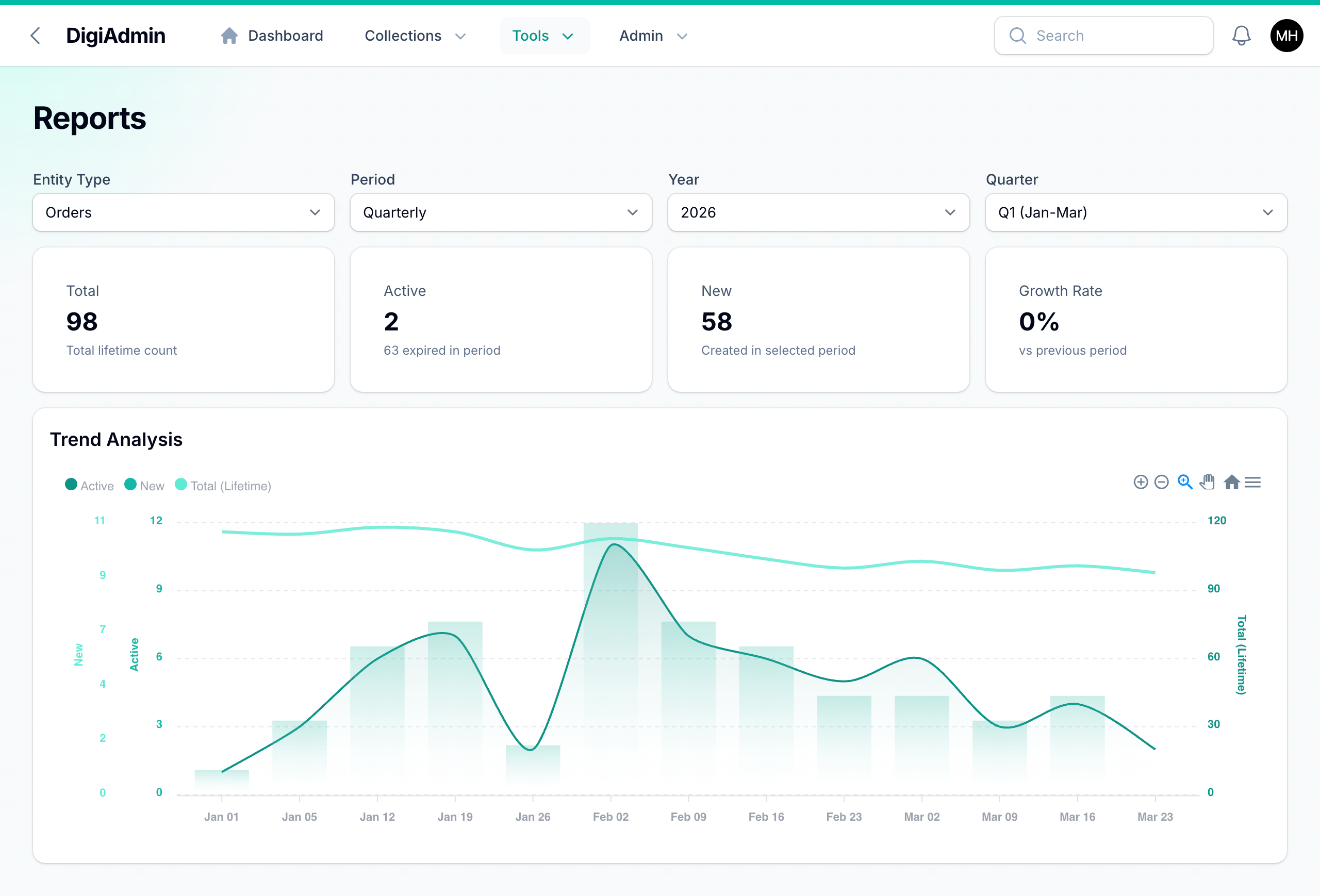Open the Collections menu

point(415,35)
